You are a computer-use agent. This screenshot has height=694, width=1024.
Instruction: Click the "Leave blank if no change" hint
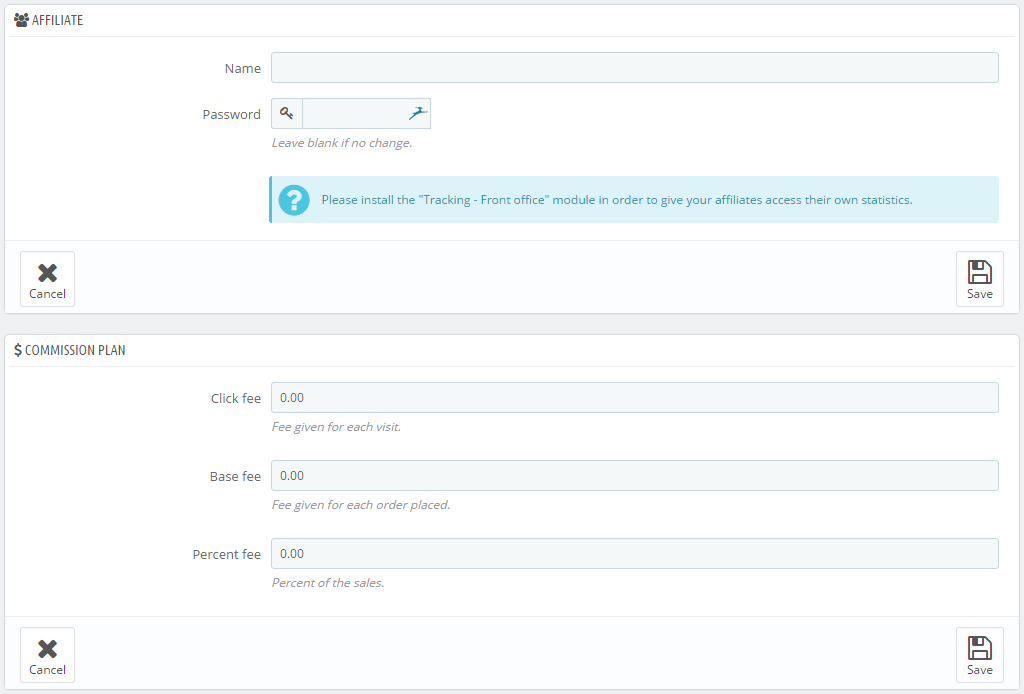point(342,143)
